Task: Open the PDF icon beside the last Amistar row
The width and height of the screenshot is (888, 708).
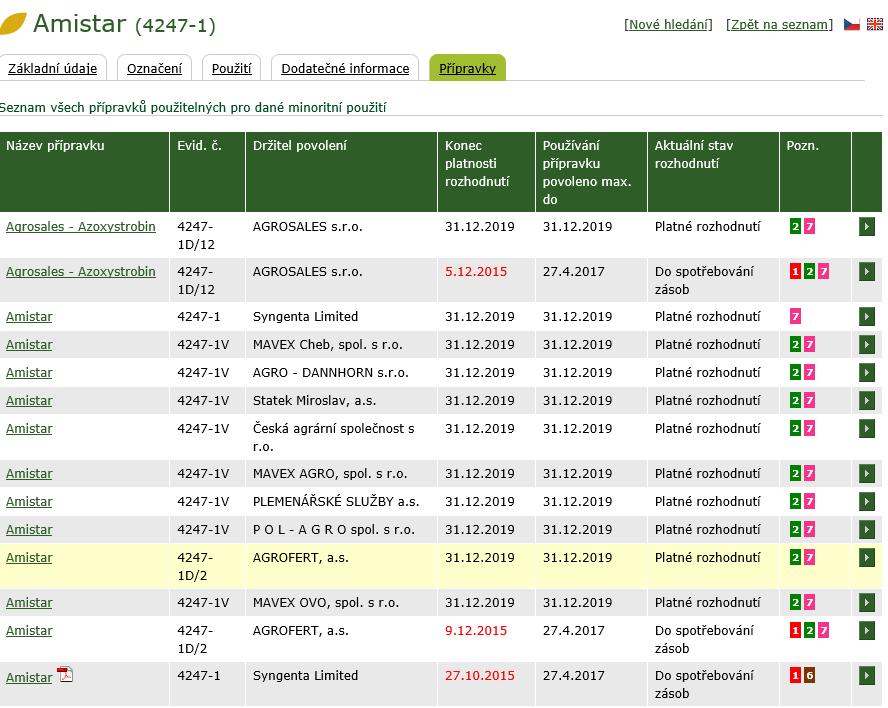Action: pos(66,675)
